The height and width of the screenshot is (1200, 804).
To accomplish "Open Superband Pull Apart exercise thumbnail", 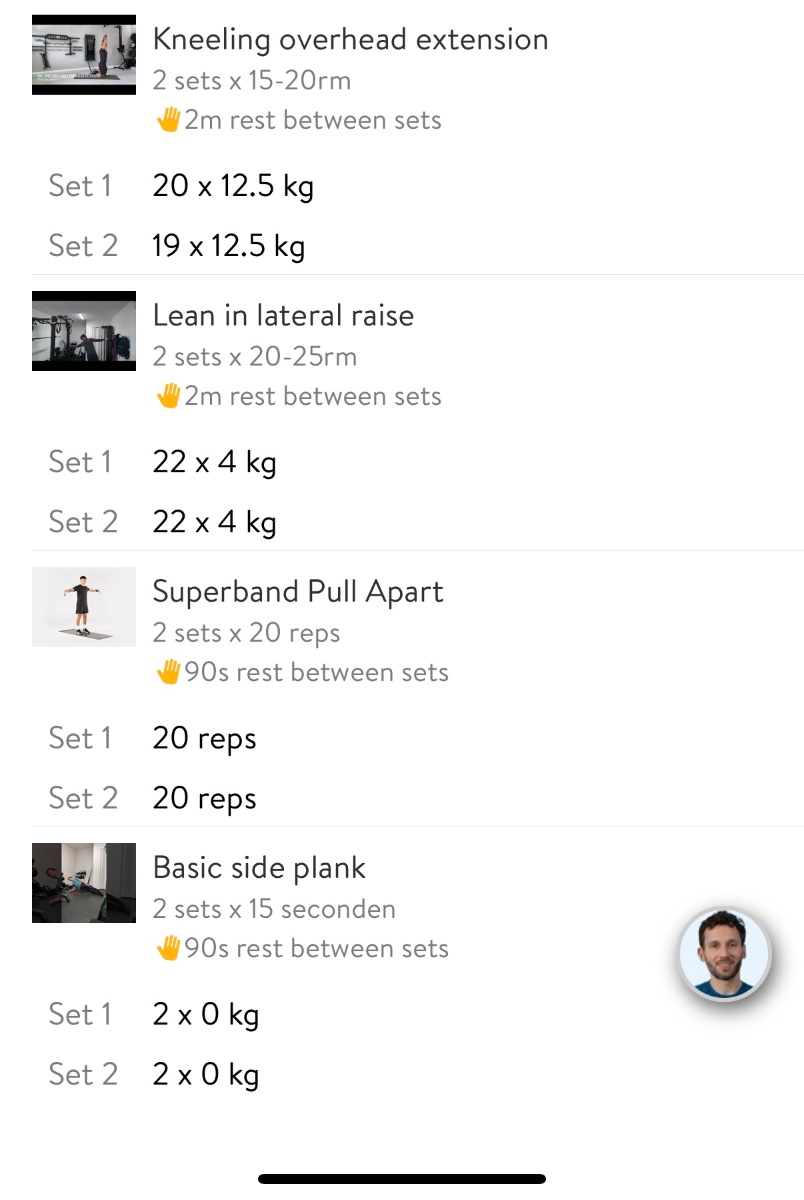I will click(x=84, y=607).
